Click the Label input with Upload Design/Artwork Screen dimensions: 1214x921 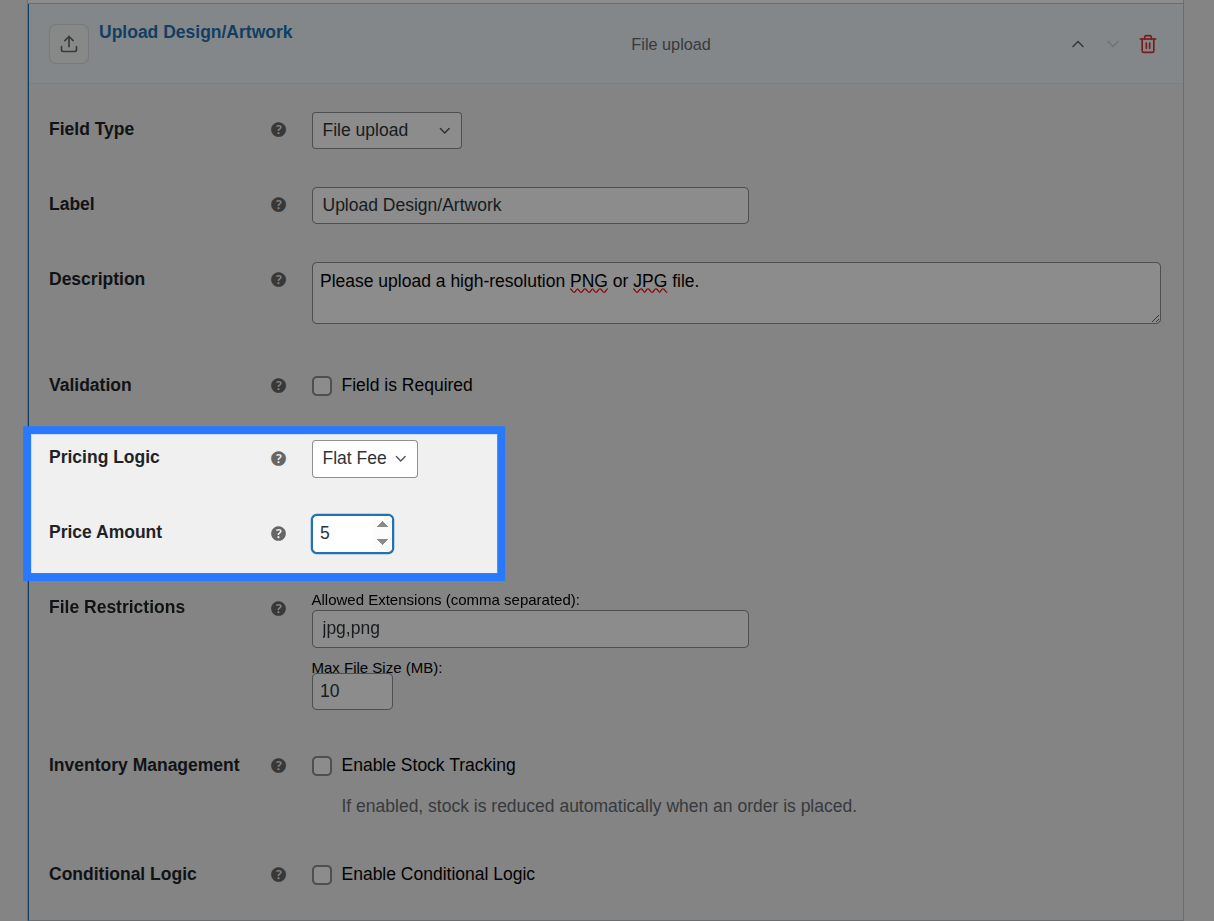coord(530,205)
